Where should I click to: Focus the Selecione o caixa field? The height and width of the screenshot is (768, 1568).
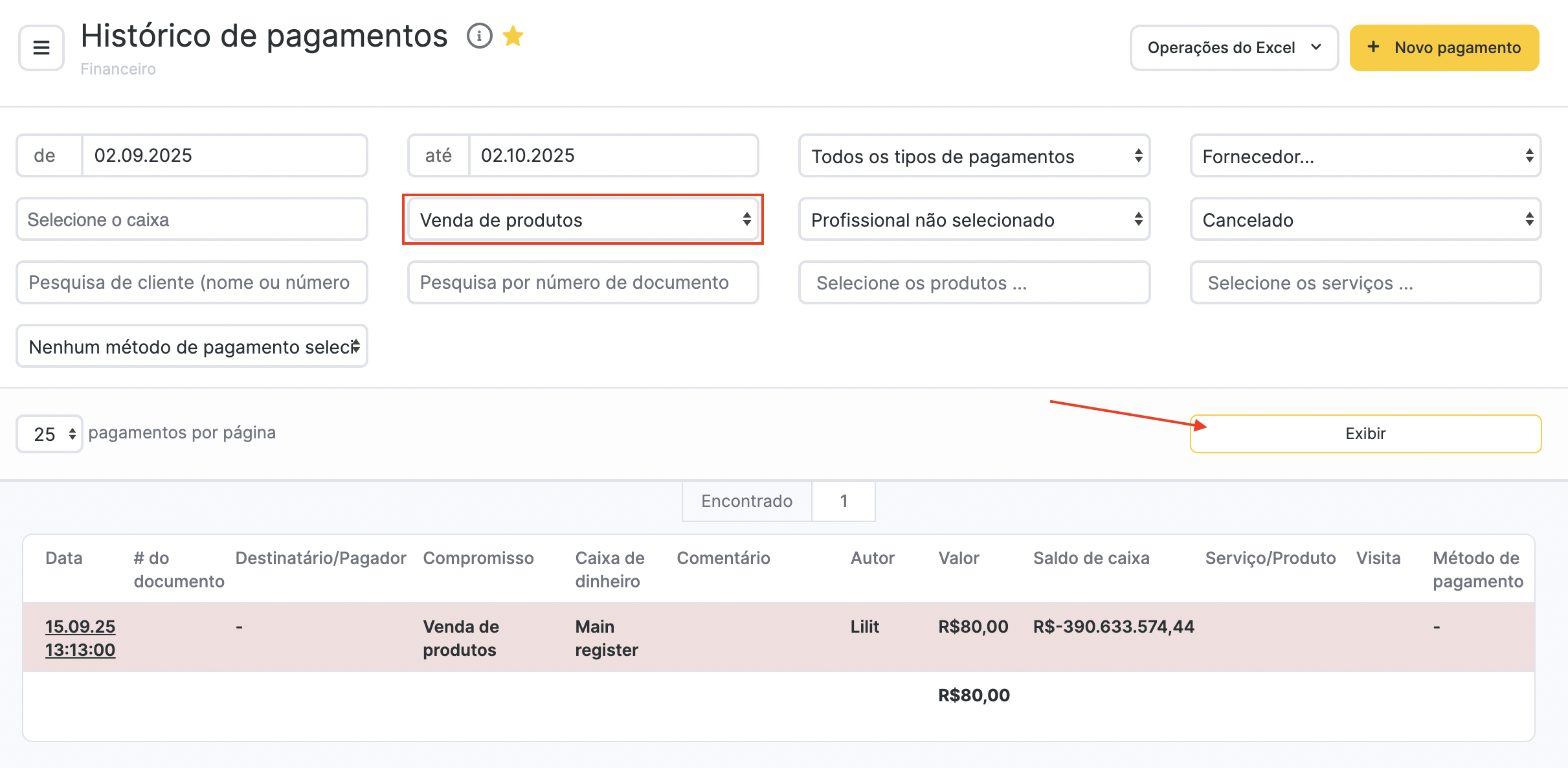192,220
